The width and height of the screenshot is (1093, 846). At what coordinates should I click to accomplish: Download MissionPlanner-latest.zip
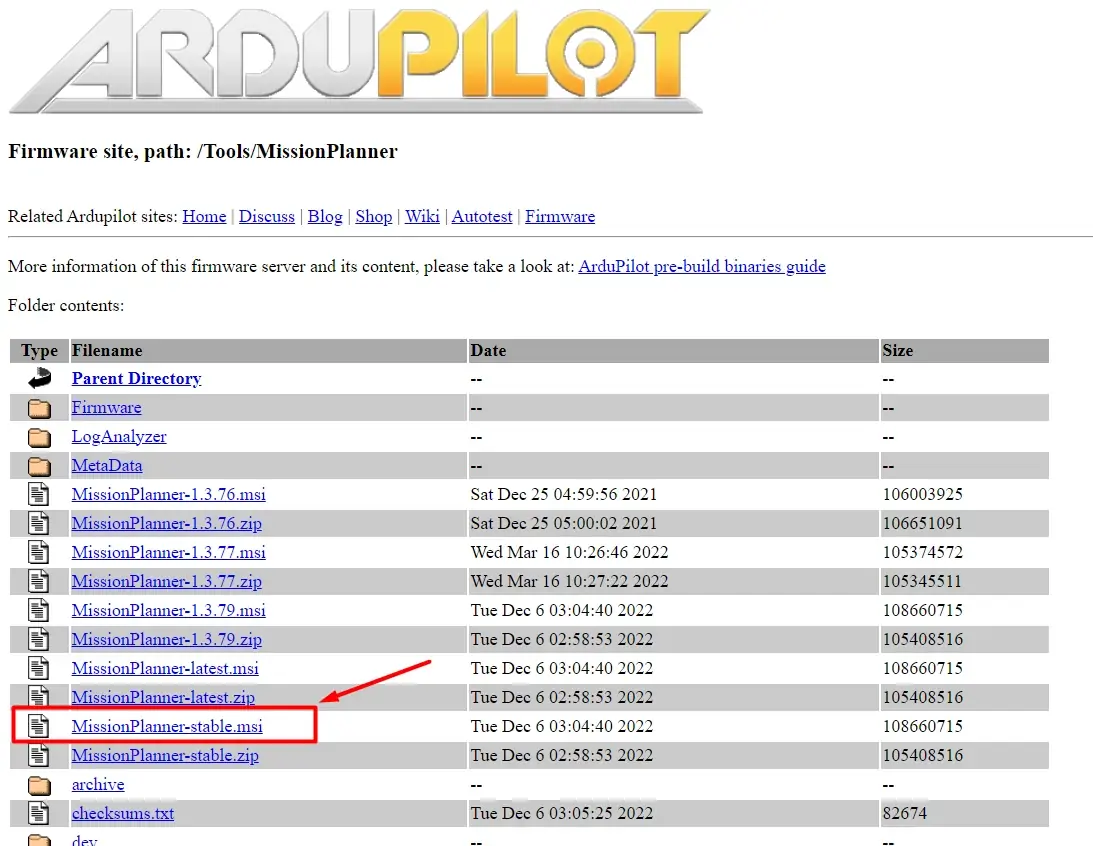click(x=163, y=697)
